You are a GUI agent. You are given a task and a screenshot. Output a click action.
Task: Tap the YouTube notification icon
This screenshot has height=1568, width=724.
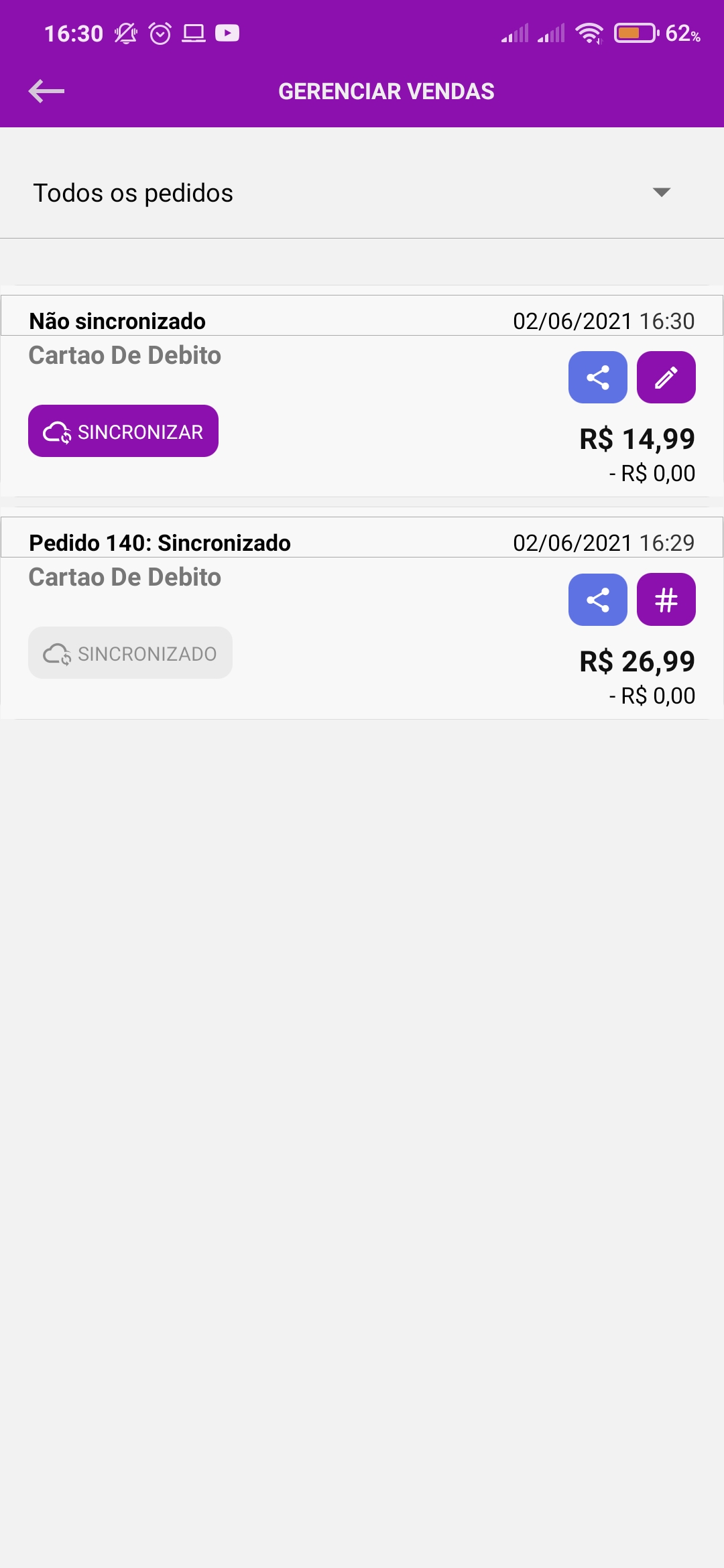coord(227,33)
